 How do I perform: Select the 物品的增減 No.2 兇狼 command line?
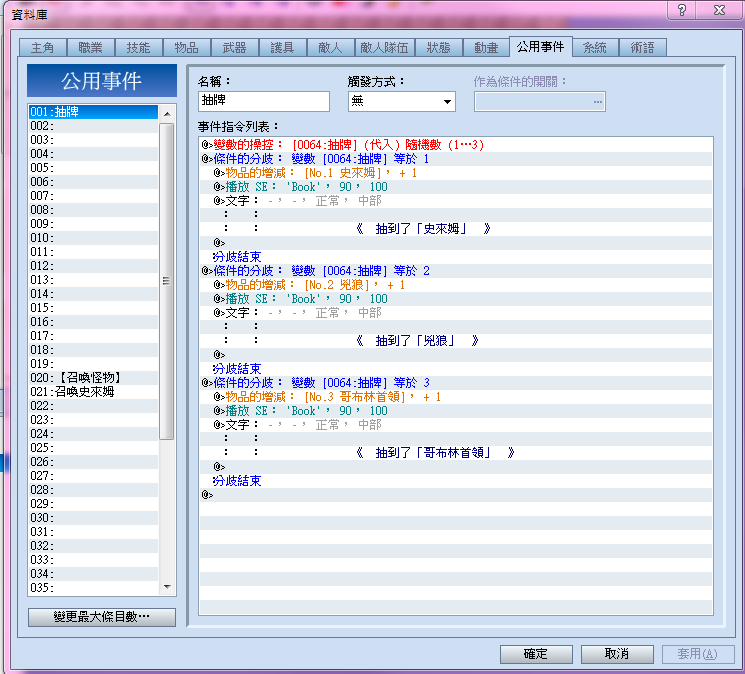tap(456, 285)
